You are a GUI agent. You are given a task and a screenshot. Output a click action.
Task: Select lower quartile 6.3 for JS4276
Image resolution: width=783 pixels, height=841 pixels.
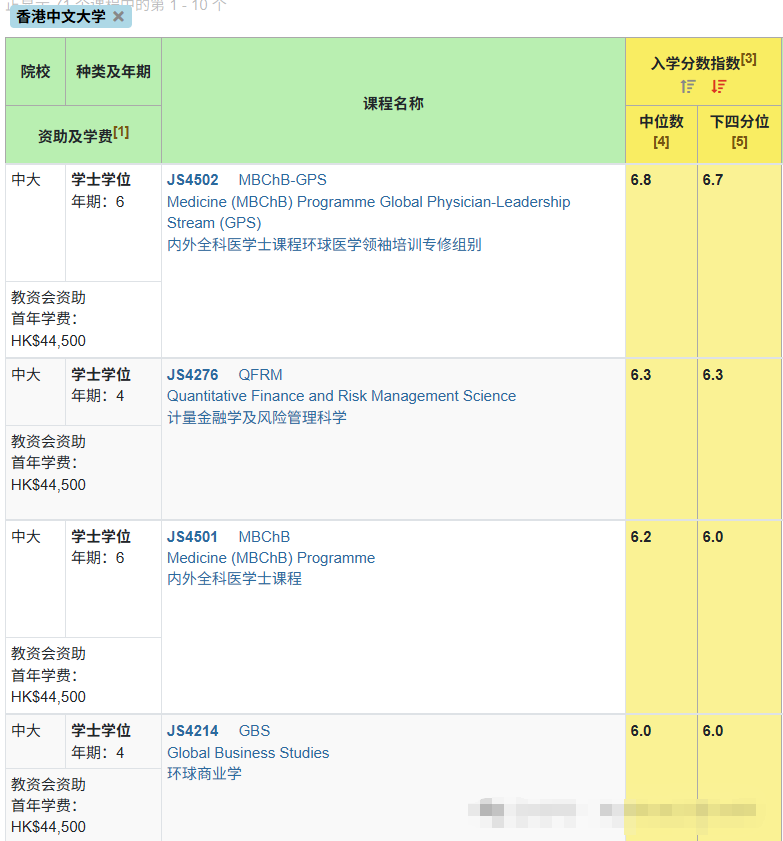[x=713, y=374]
